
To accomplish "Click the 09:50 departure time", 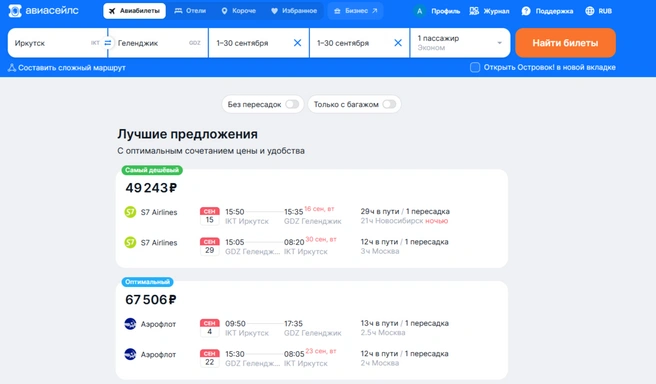I will tap(235, 323).
